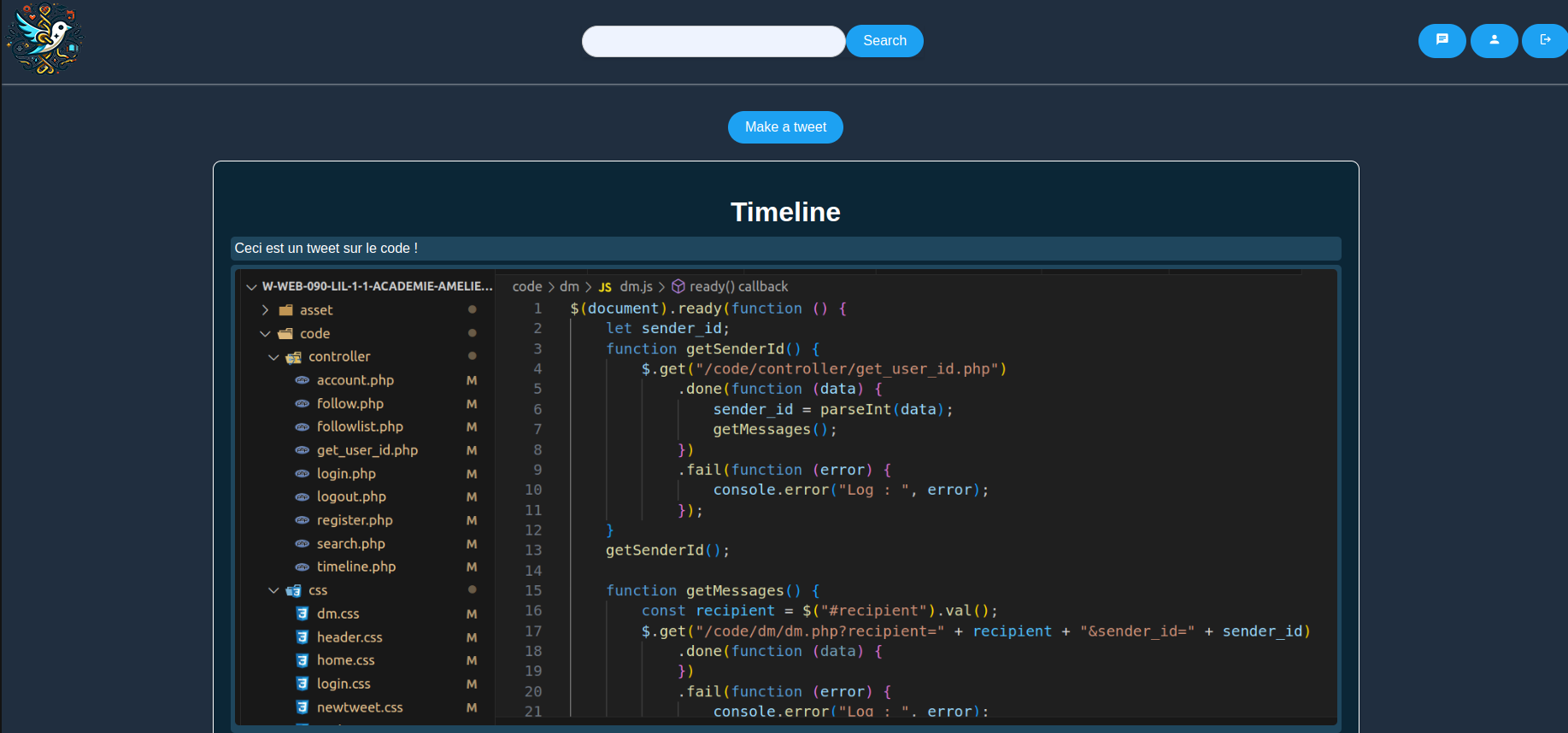1568x733 pixels.
Task: Click '/code/controller/get_user_id.php' string
Action: coord(847,369)
